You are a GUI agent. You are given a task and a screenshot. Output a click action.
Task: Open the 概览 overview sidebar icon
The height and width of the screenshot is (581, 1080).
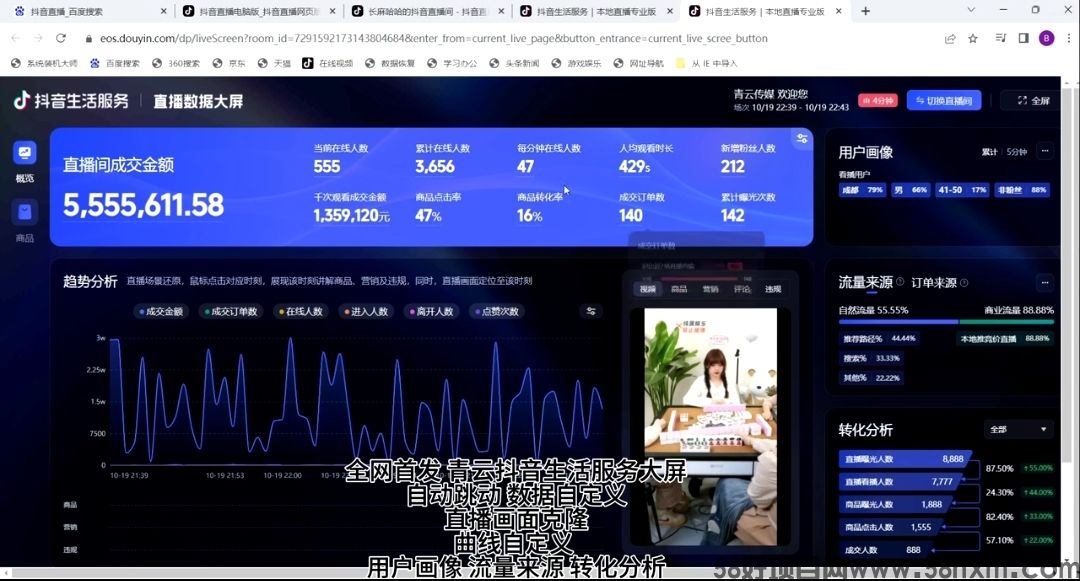point(25,153)
